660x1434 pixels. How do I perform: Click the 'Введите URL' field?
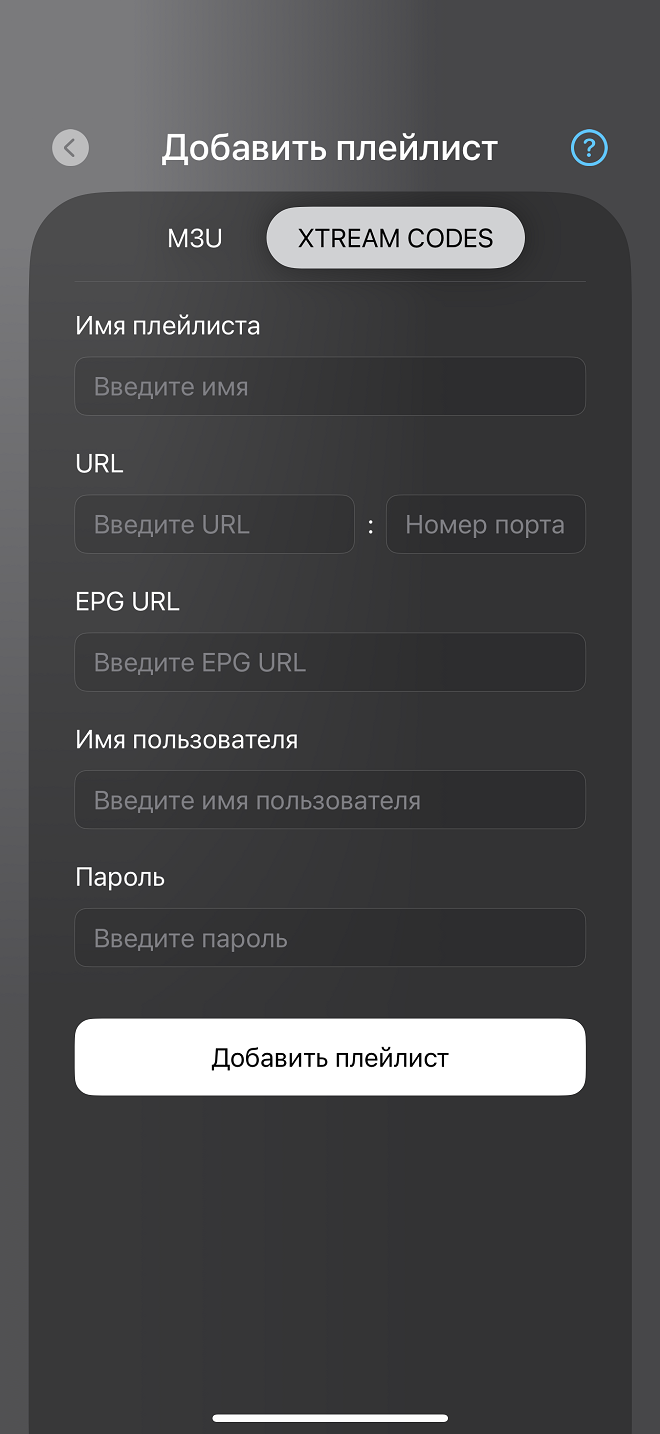[x=214, y=524]
